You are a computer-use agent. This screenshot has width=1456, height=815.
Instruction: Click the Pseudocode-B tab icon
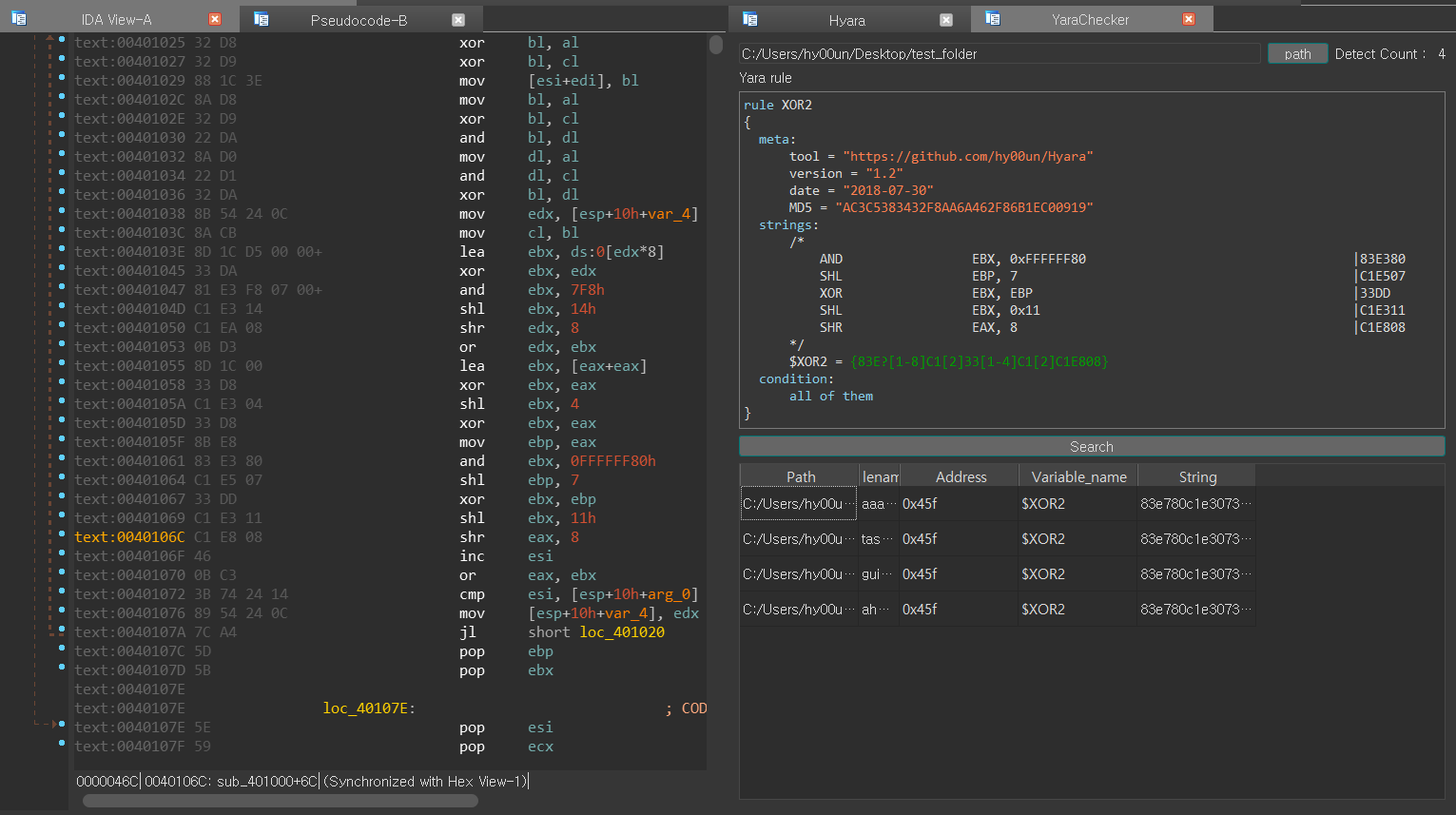click(262, 19)
